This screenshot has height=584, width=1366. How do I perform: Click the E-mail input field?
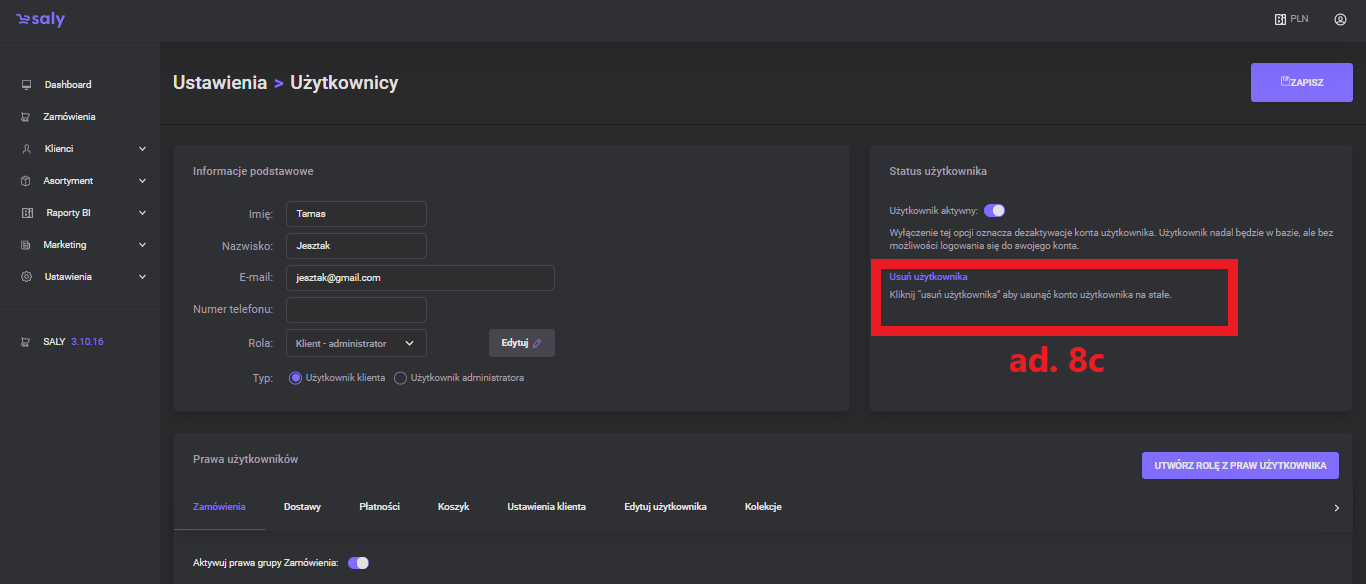coord(420,278)
